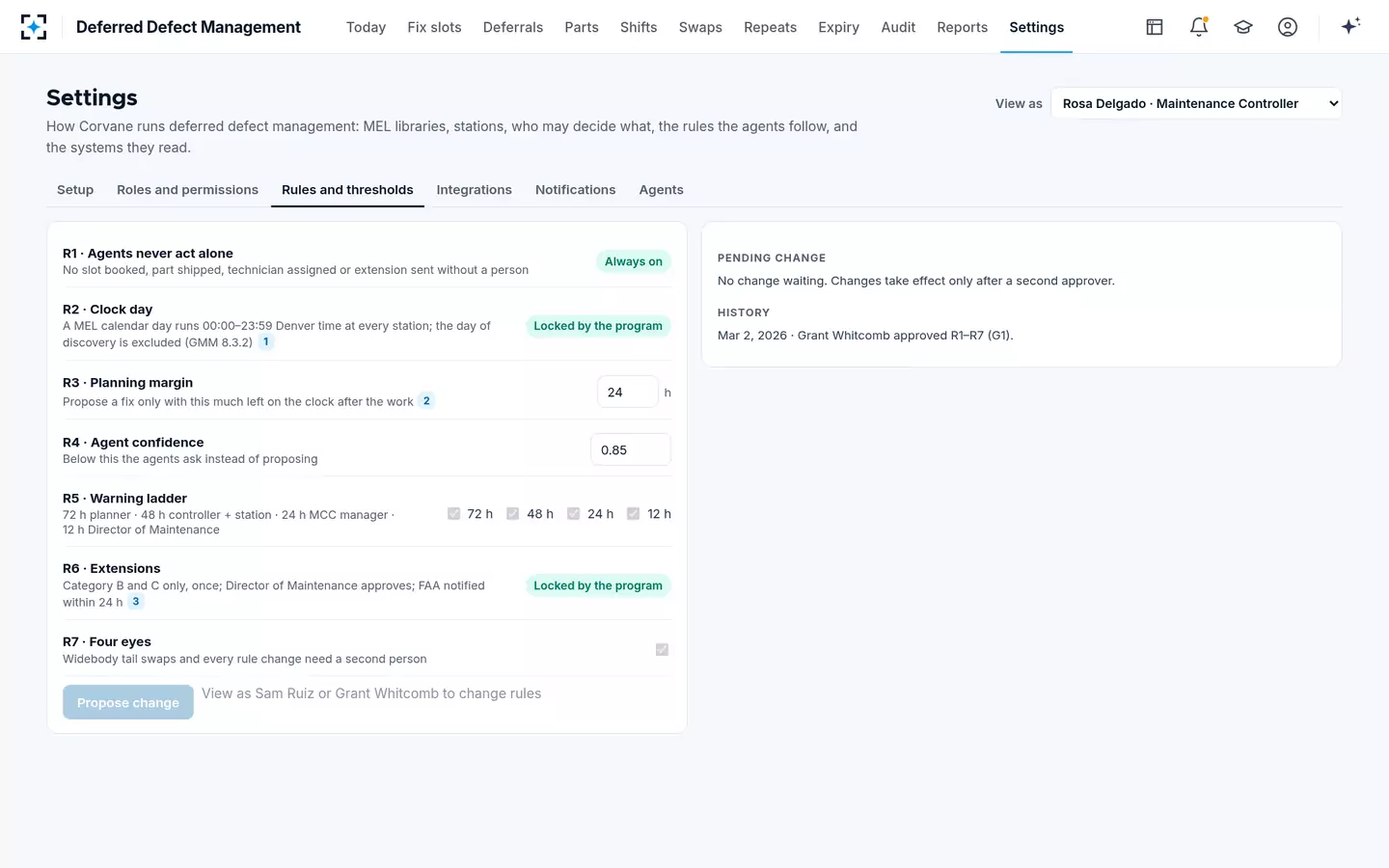Select Settings in the top navigation
Viewport: 1389px width, 868px height.
[x=1037, y=27]
